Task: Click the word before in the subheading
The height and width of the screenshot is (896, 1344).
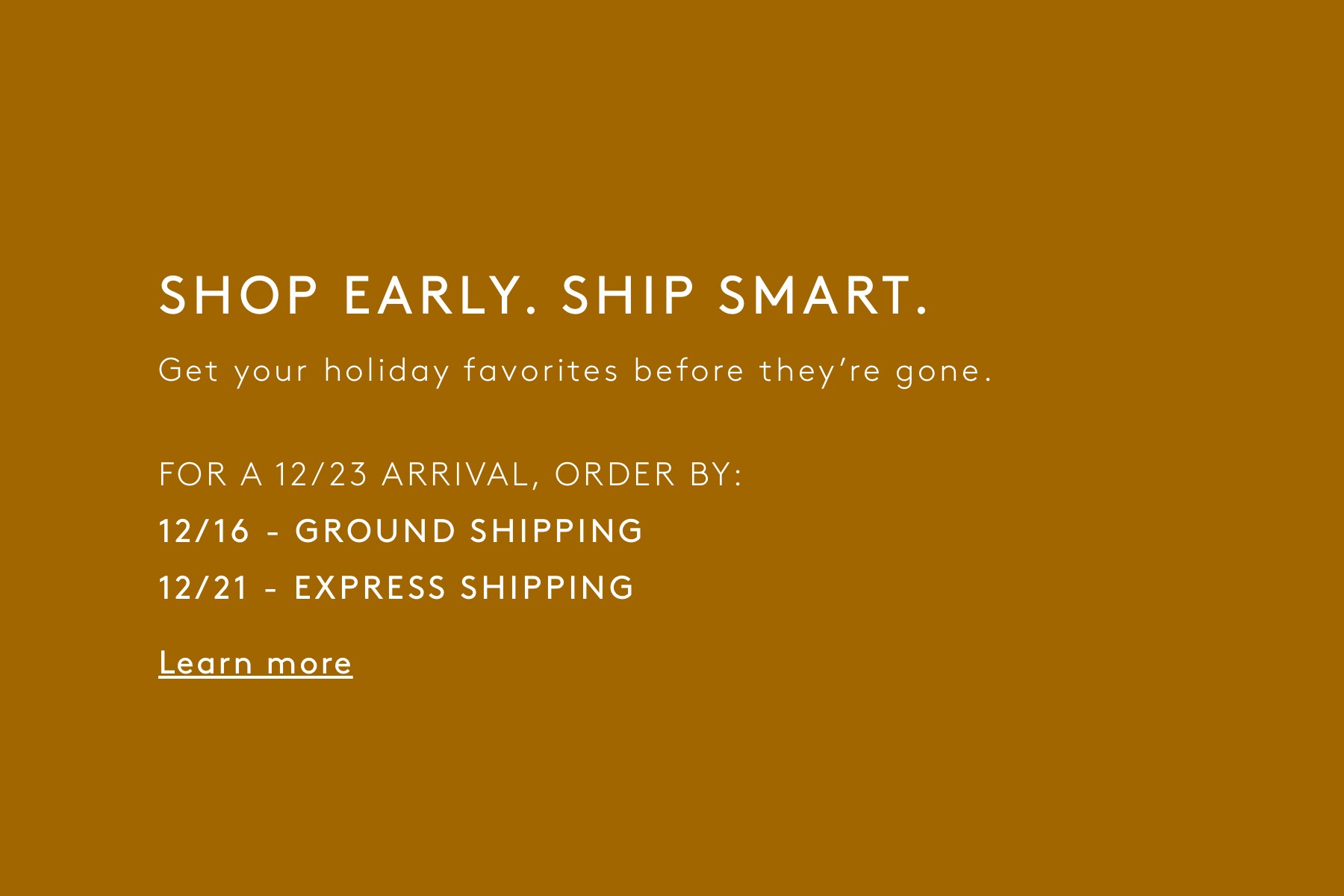Action: [689, 371]
